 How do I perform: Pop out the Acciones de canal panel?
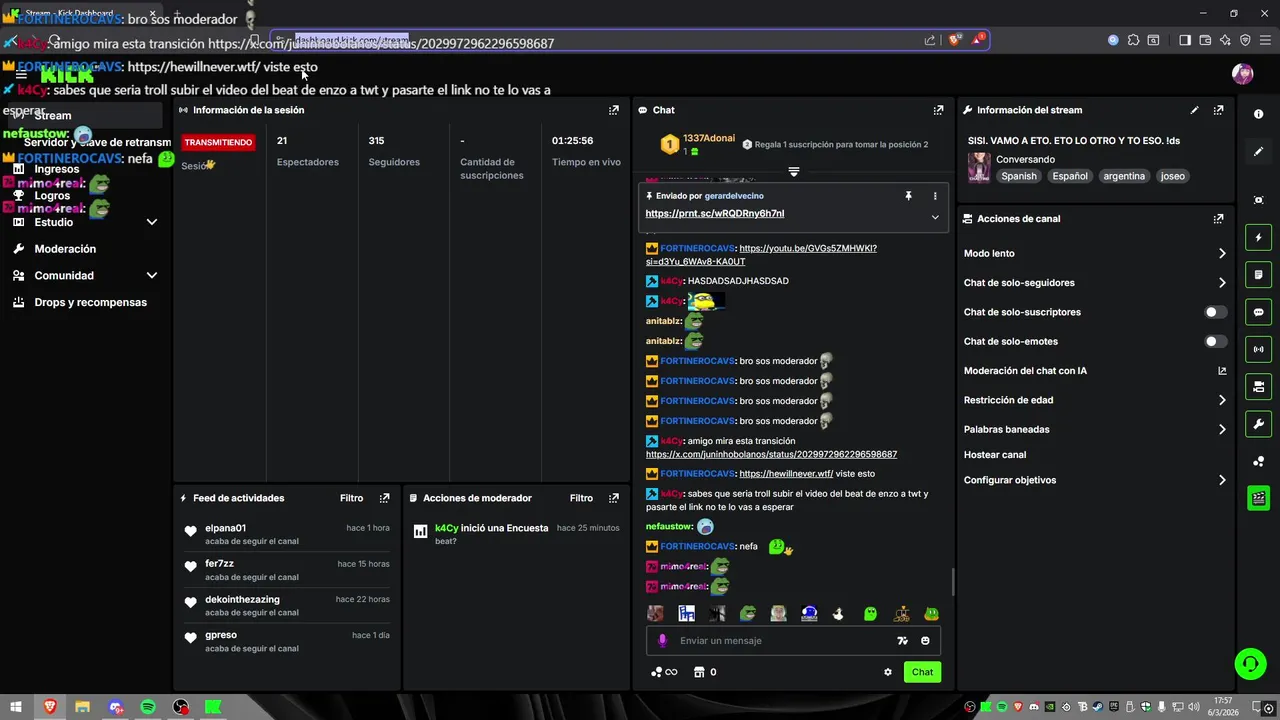click(1218, 219)
